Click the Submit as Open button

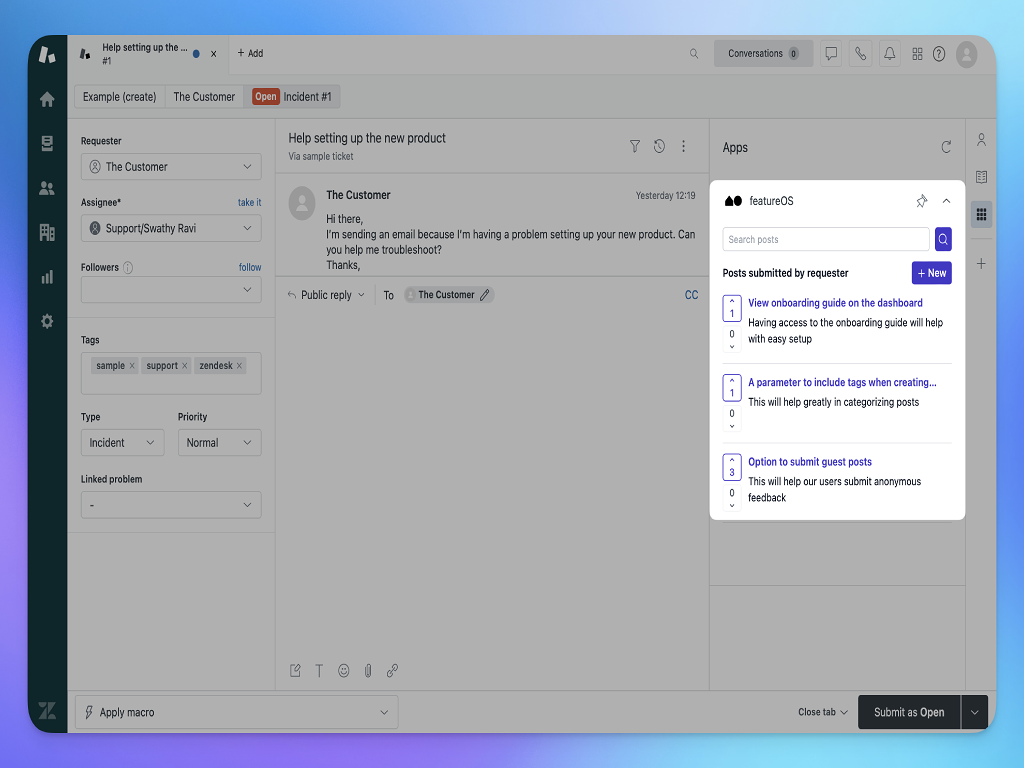pyautogui.click(x=908, y=712)
